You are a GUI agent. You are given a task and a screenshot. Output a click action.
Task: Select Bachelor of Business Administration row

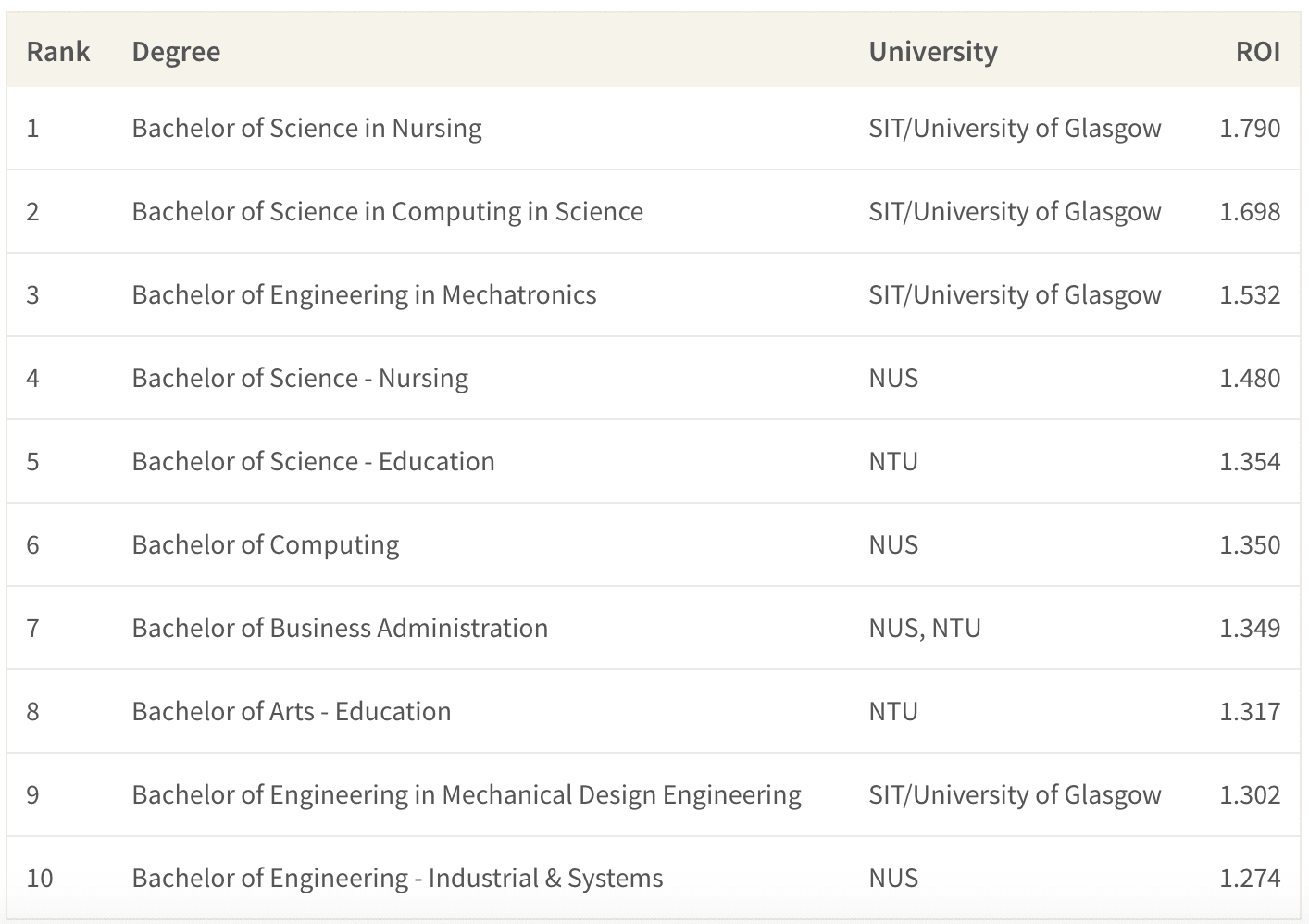[x=654, y=628]
